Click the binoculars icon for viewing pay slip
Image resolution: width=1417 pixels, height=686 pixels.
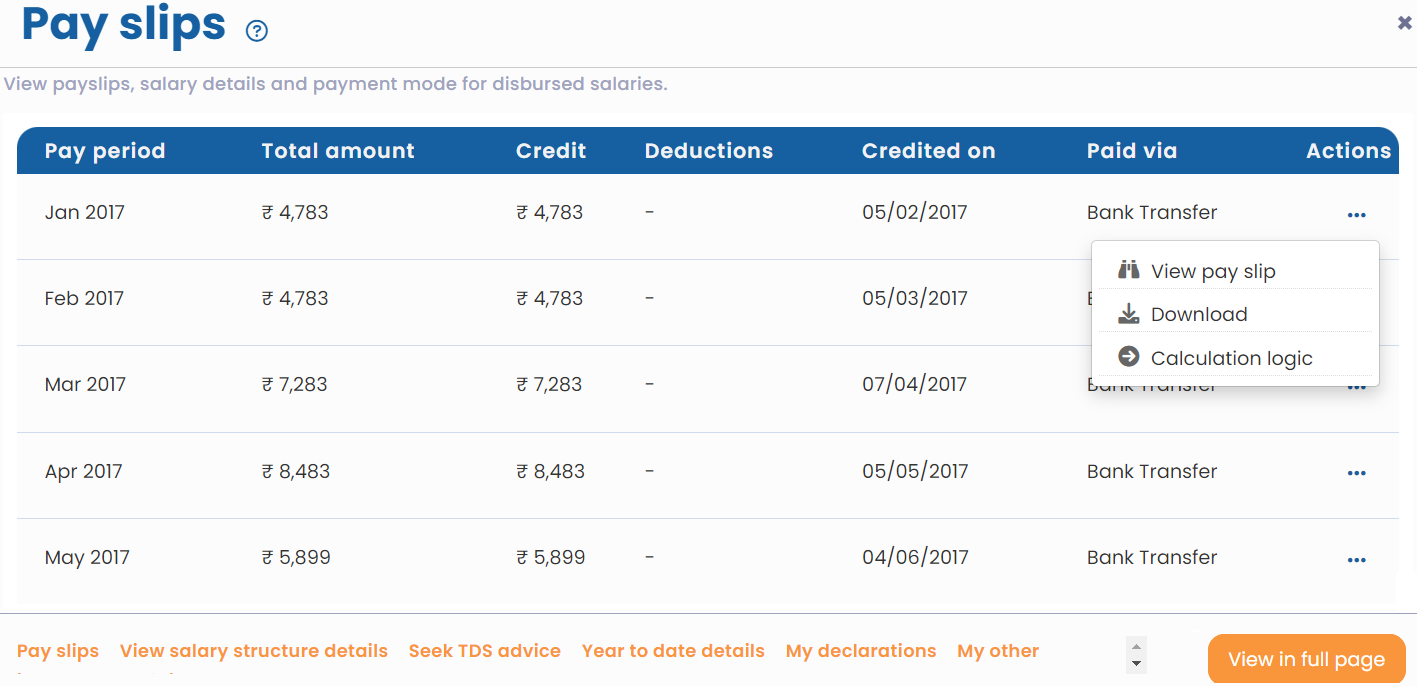pos(1128,269)
